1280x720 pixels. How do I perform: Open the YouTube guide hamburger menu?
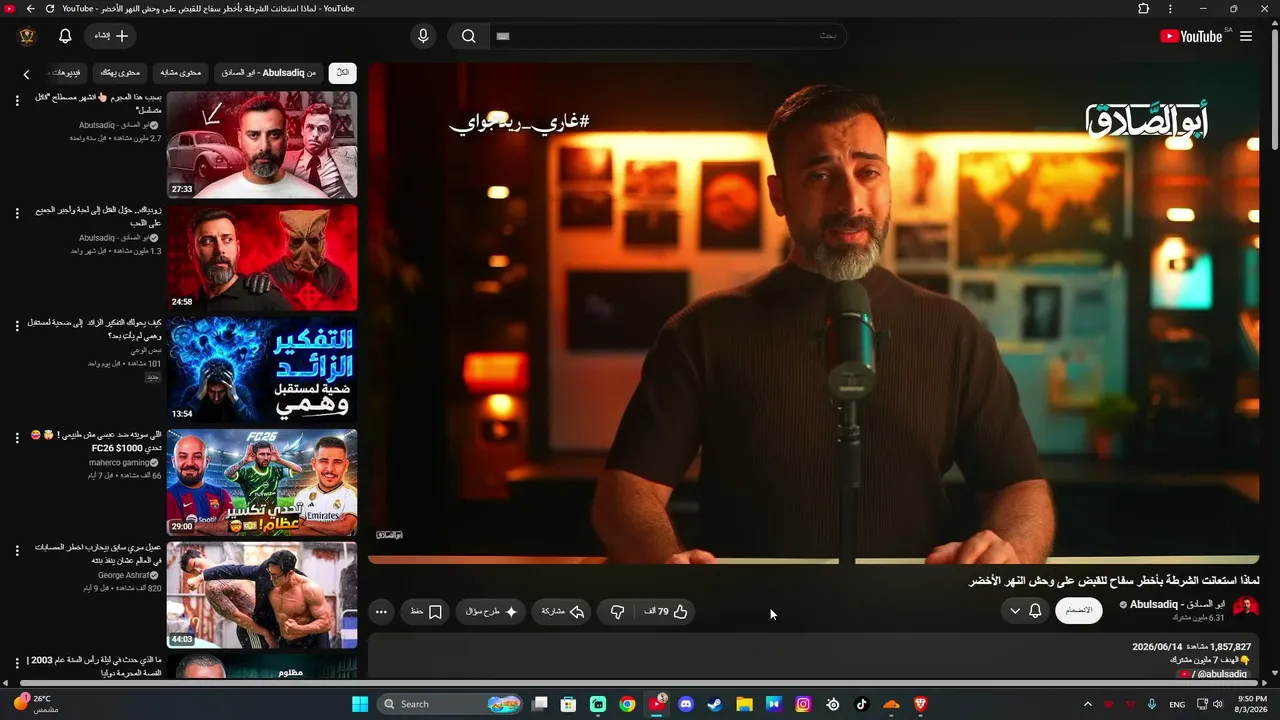(1246, 36)
